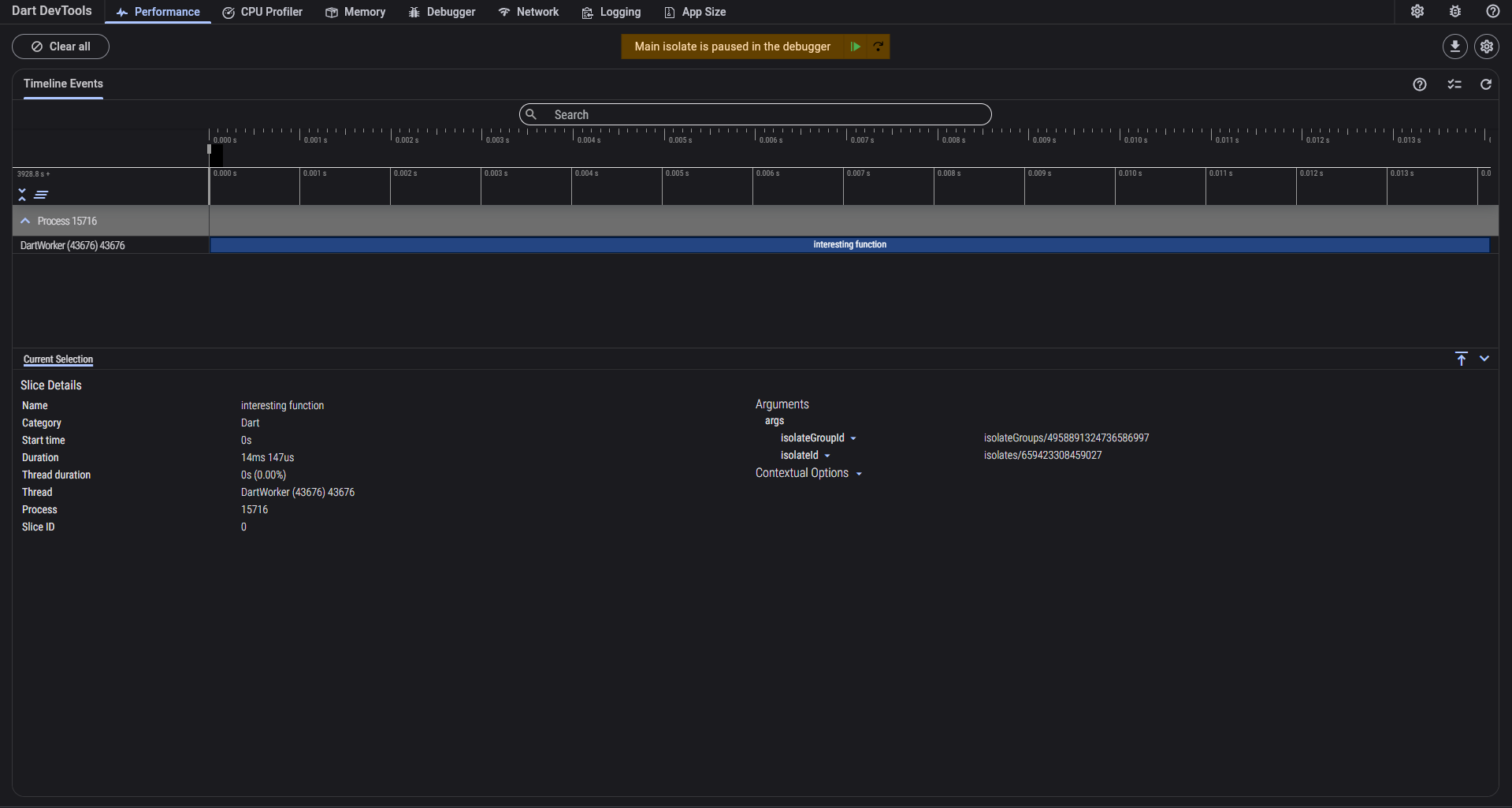Open DevTools settings gear in top bar
The width and height of the screenshot is (1512, 808).
[x=1417, y=12]
